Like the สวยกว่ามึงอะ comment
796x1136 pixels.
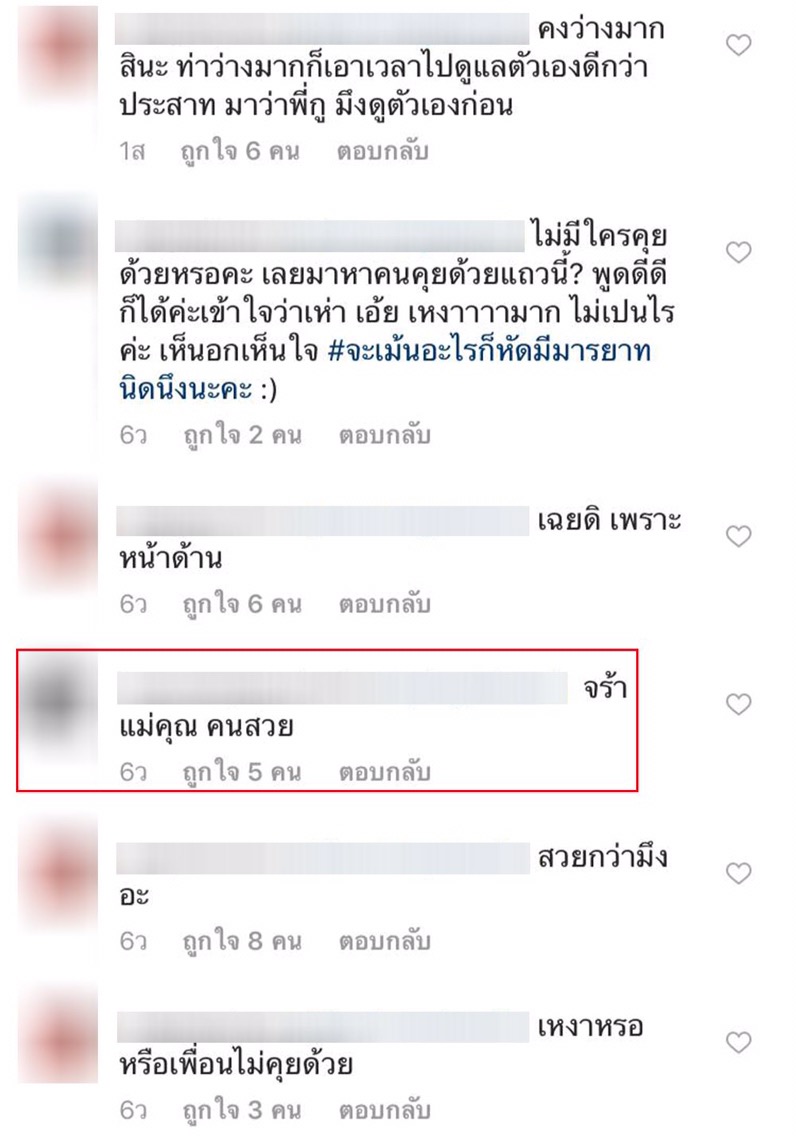tap(738, 874)
